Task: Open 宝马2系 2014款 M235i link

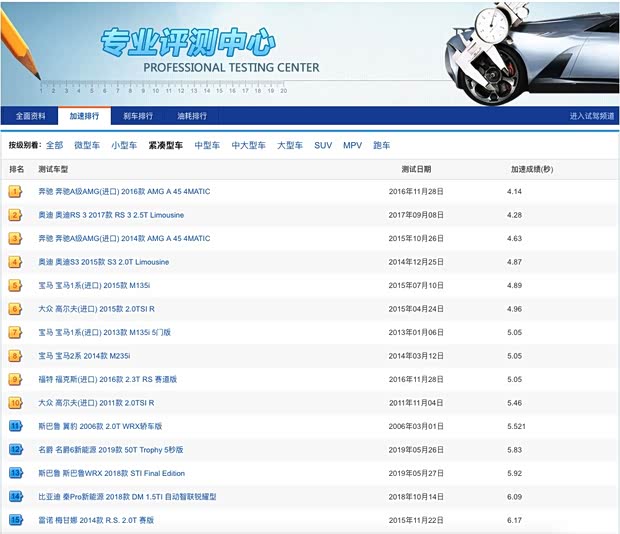Action: [x=84, y=356]
